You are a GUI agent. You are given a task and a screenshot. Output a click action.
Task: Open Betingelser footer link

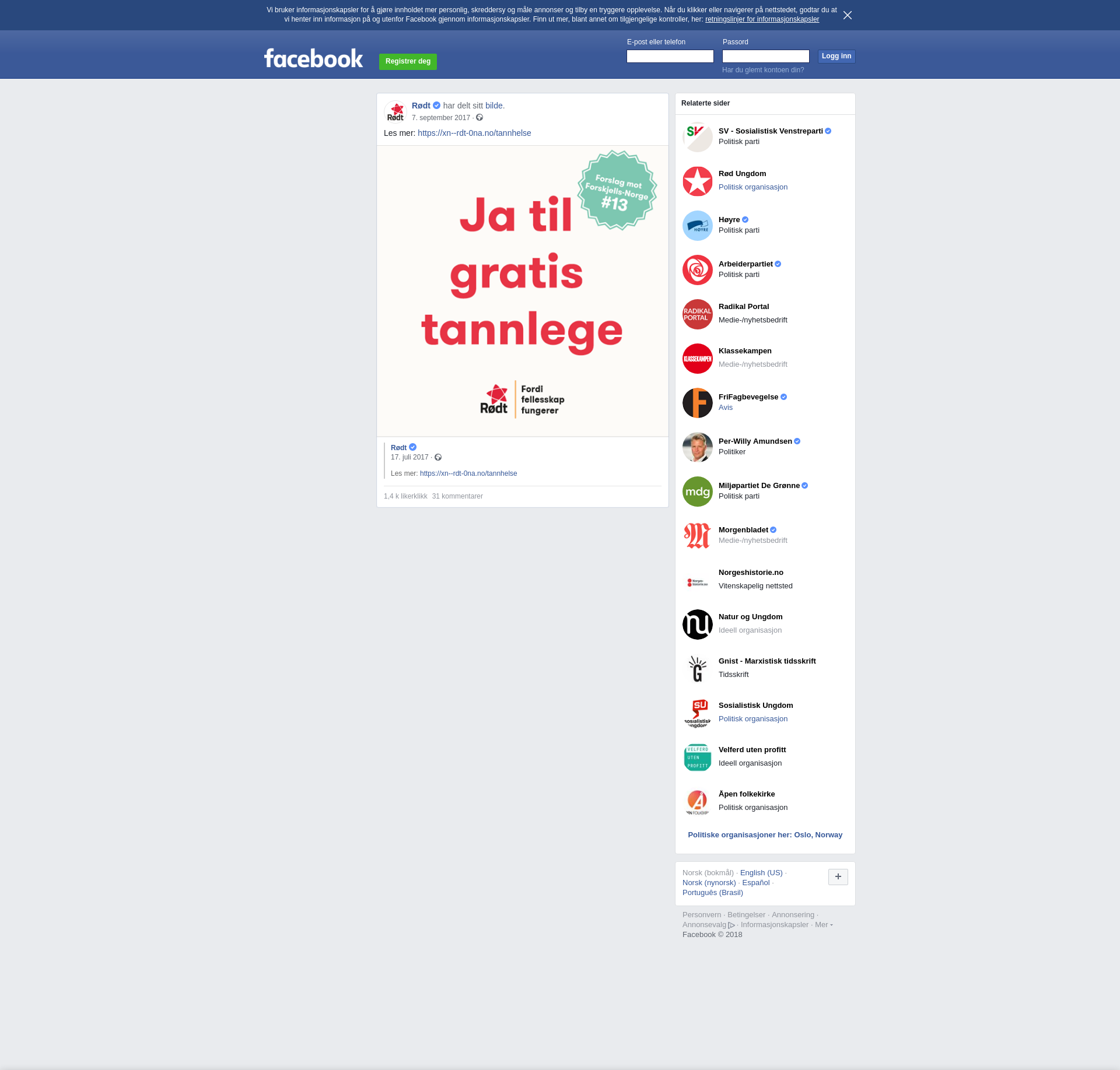coord(746,915)
